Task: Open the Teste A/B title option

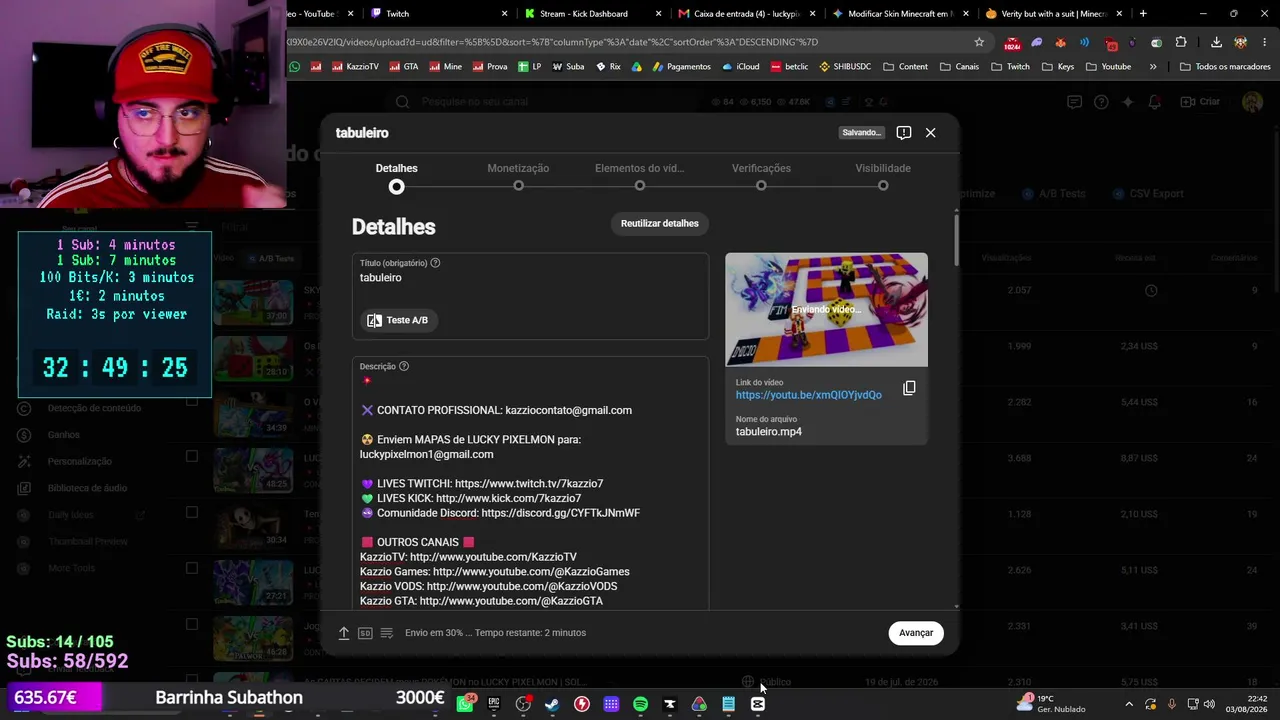Action: click(398, 320)
